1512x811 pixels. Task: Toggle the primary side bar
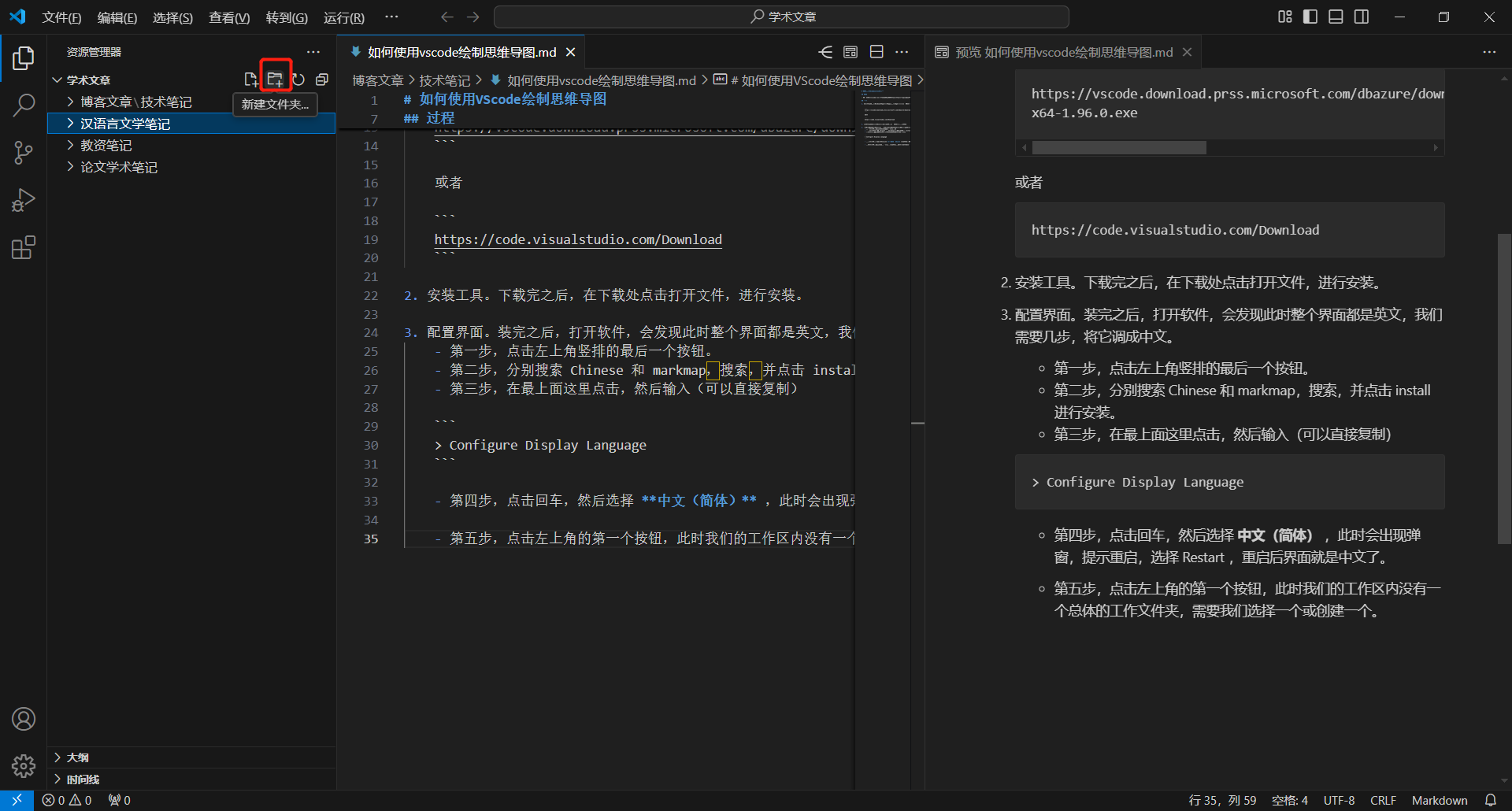click(x=1310, y=17)
